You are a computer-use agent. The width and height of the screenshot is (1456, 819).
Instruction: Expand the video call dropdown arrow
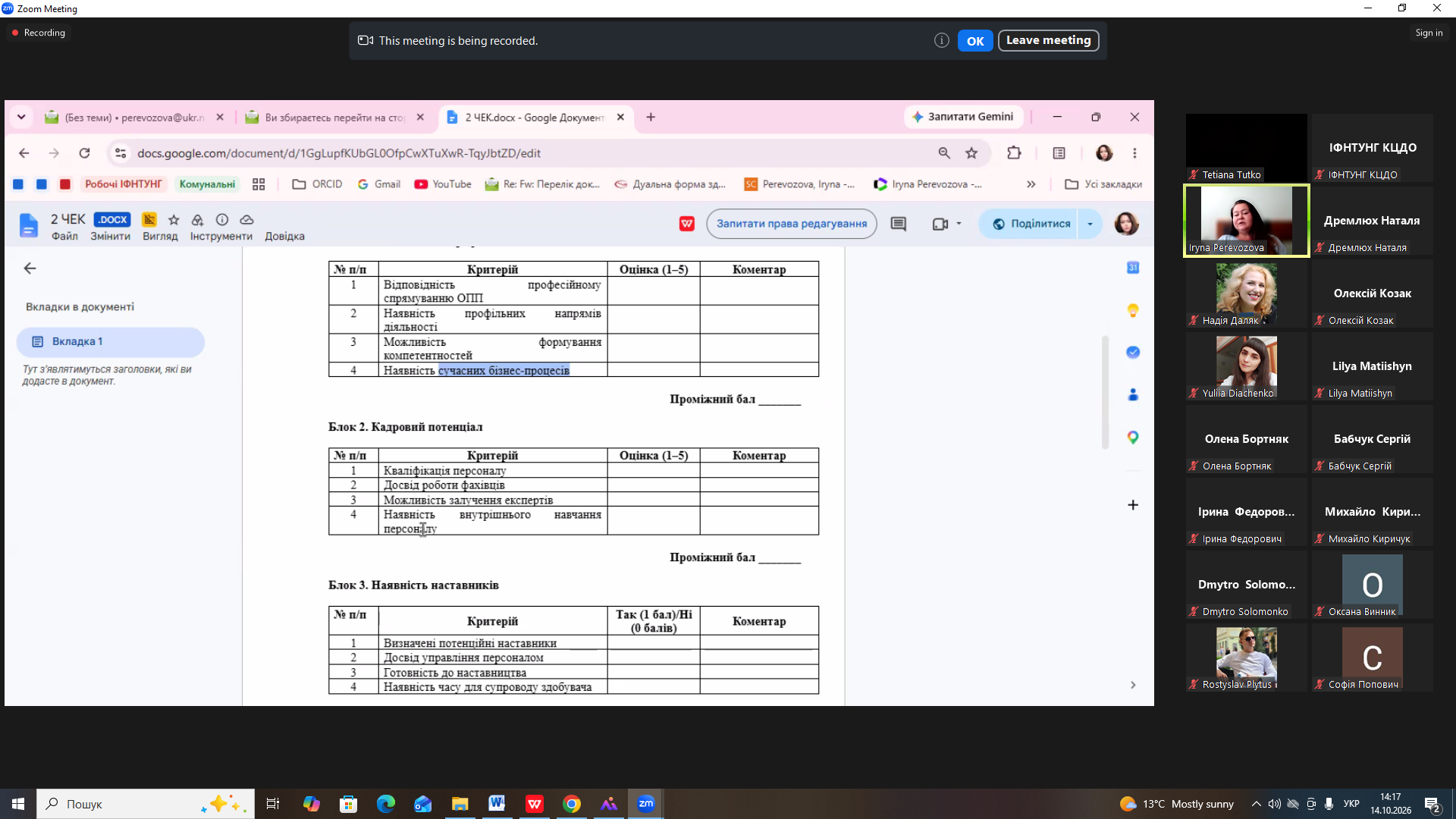coord(959,224)
